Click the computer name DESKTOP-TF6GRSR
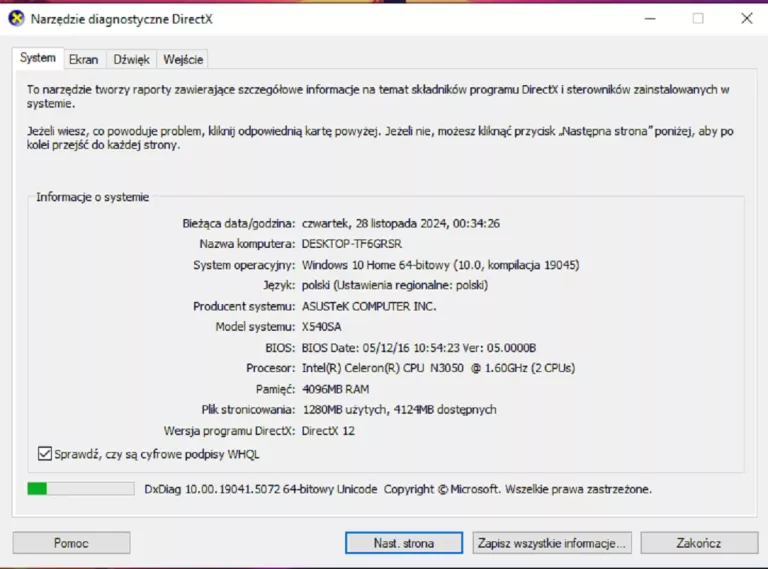Screen dimensions: 768x569 point(352,244)
